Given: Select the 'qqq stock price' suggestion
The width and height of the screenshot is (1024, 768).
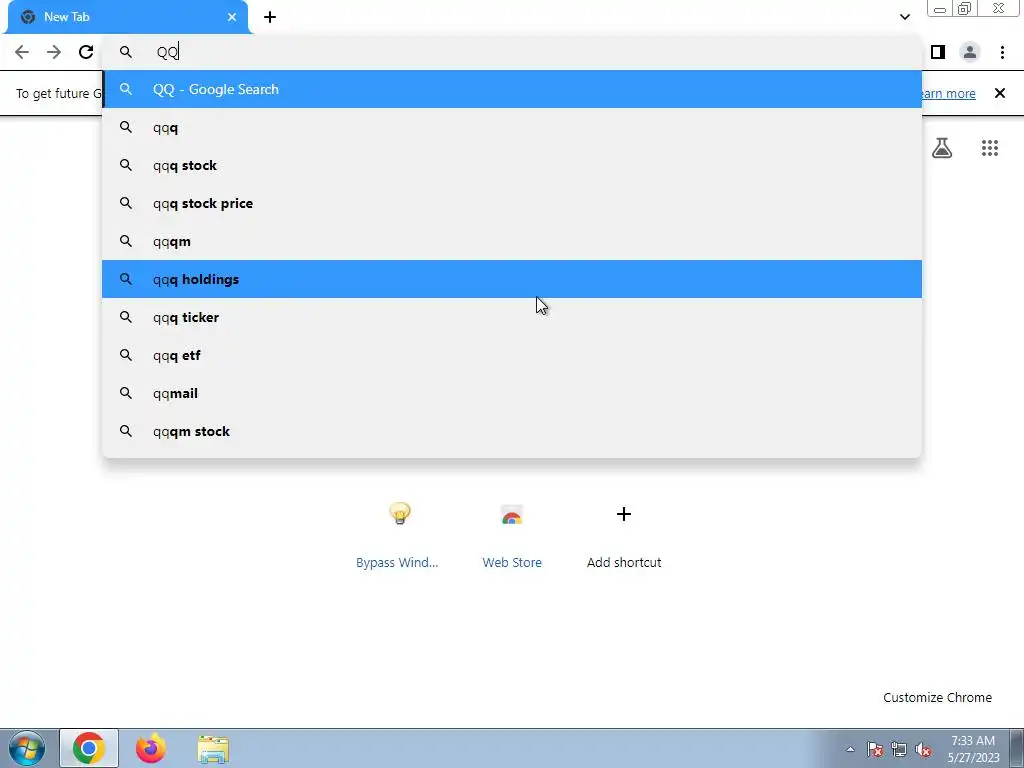Looking at the screenshot, I should click(512, 203).
